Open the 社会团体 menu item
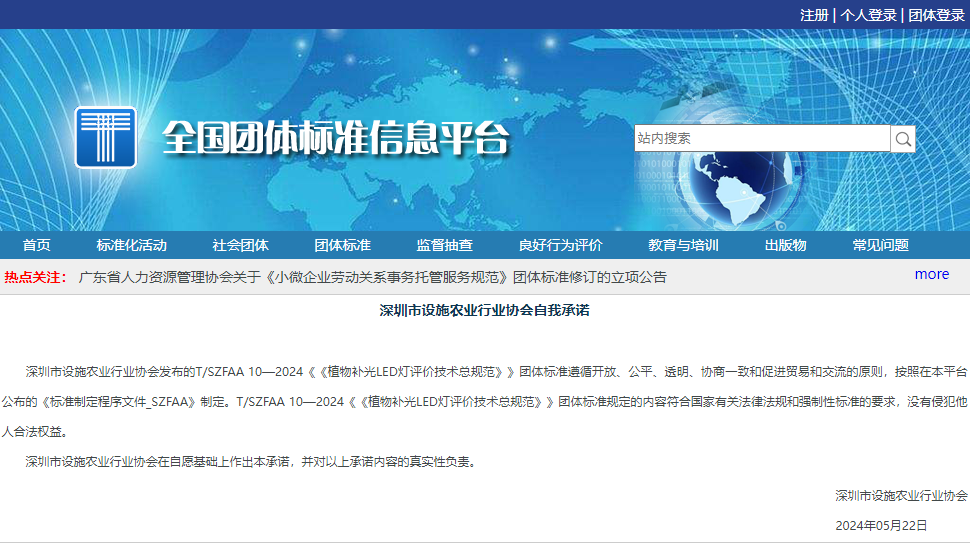This screenshot has height=543, width=971. [240, 245]
